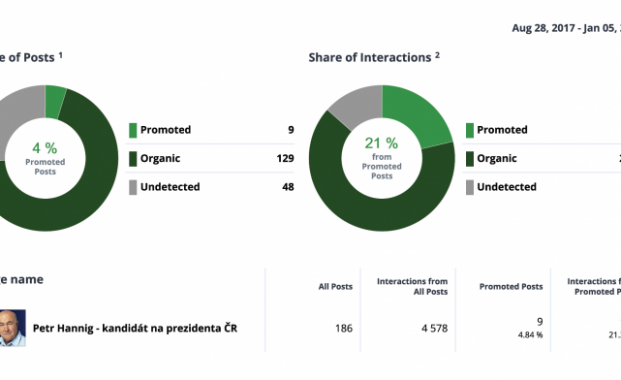Click the Organic swatch in Interactions legend
Screen dimensions: 621x380
470,159
